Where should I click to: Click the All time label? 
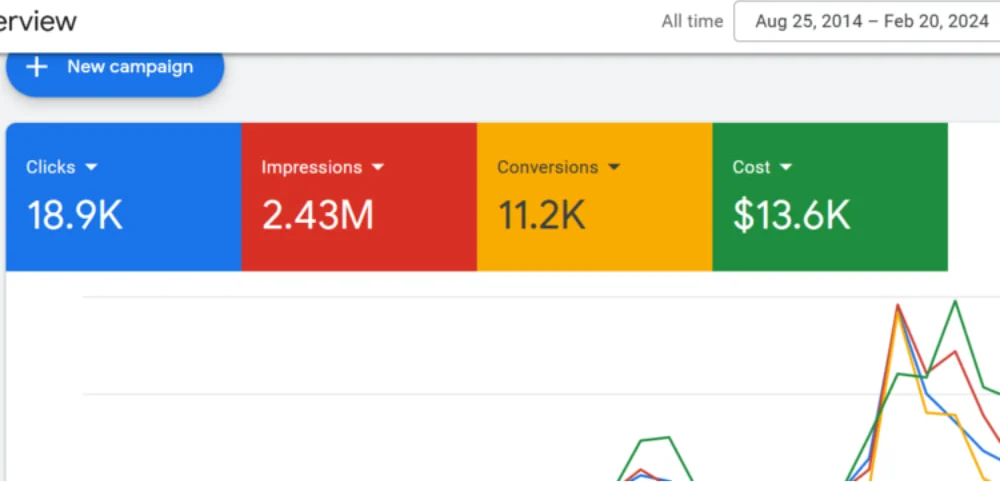(x=692, y=22)
